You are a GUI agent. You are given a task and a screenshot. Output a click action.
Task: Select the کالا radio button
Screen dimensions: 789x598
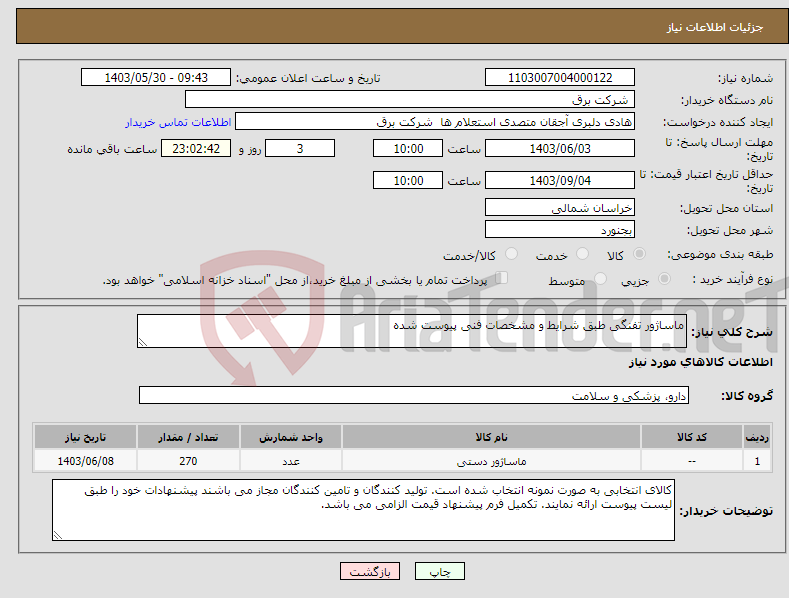pos(639,254)
